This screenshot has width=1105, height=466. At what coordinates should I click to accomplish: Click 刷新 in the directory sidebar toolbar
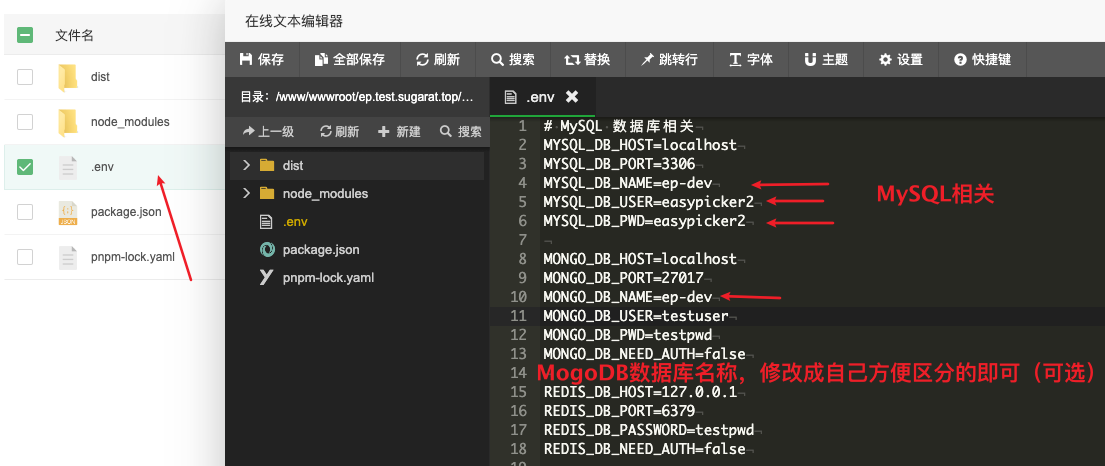339,132
